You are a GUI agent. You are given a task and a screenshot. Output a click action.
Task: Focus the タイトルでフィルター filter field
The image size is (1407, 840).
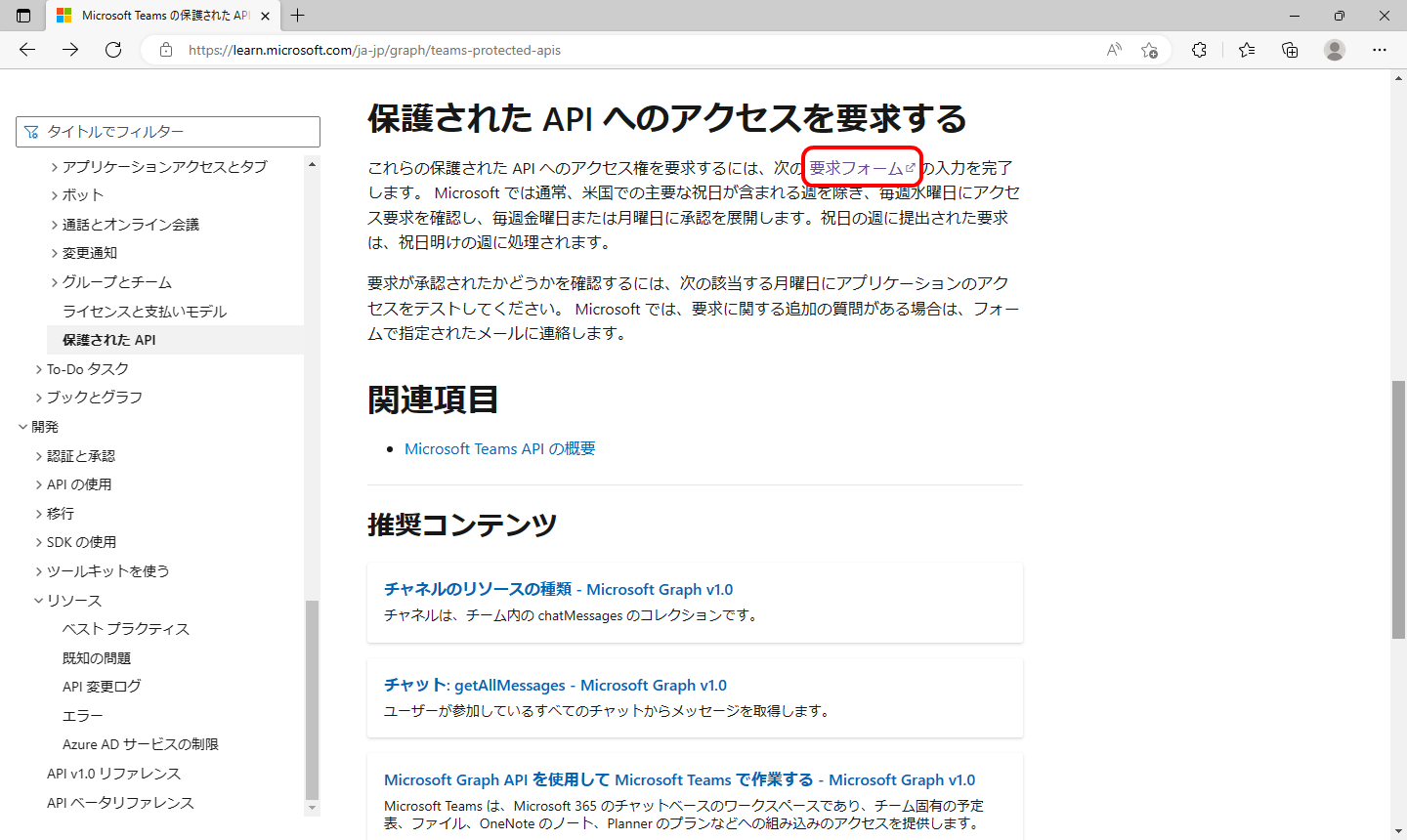pos(168,132)
